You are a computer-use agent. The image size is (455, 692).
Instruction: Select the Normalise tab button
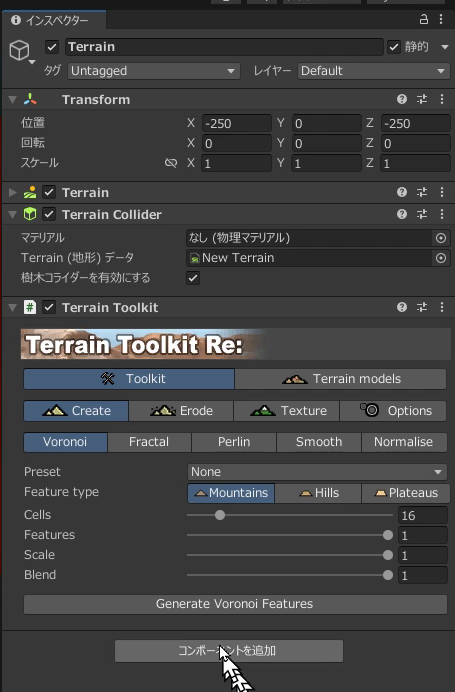pyautogui.click(x=404, y=442)
